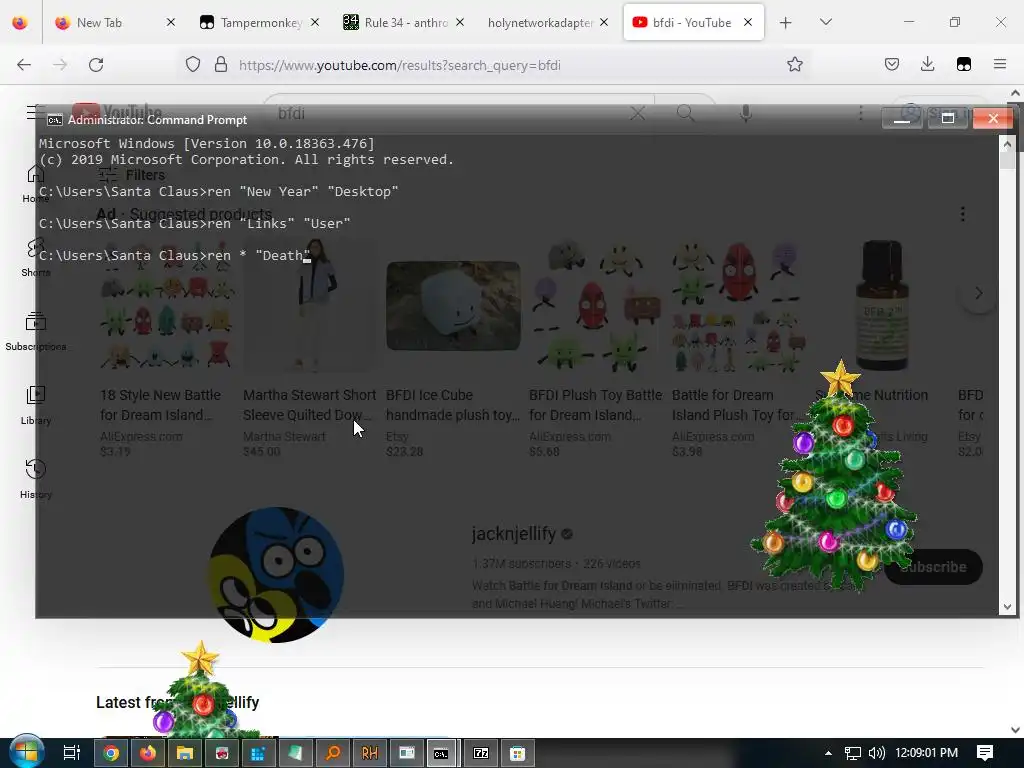This screenshot has width=1024, height=768.
Task: Launch Google Chrome from the taskbar
Action: pos(111,753)
